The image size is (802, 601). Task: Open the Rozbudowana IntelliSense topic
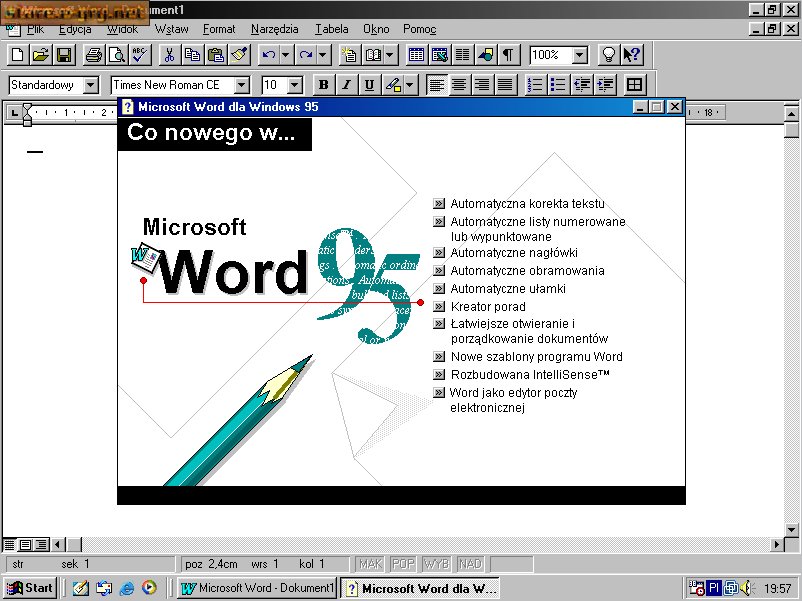click(x=530, y=374)
